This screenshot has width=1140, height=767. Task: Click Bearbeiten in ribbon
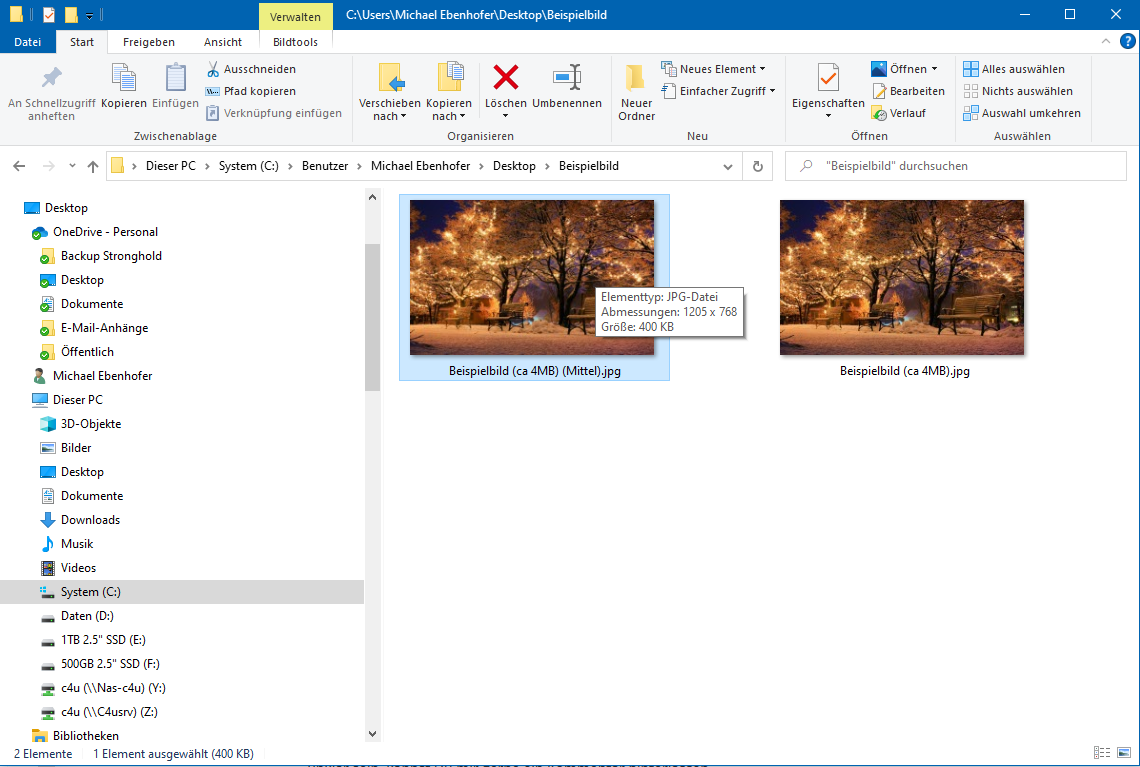pos(908,91)
